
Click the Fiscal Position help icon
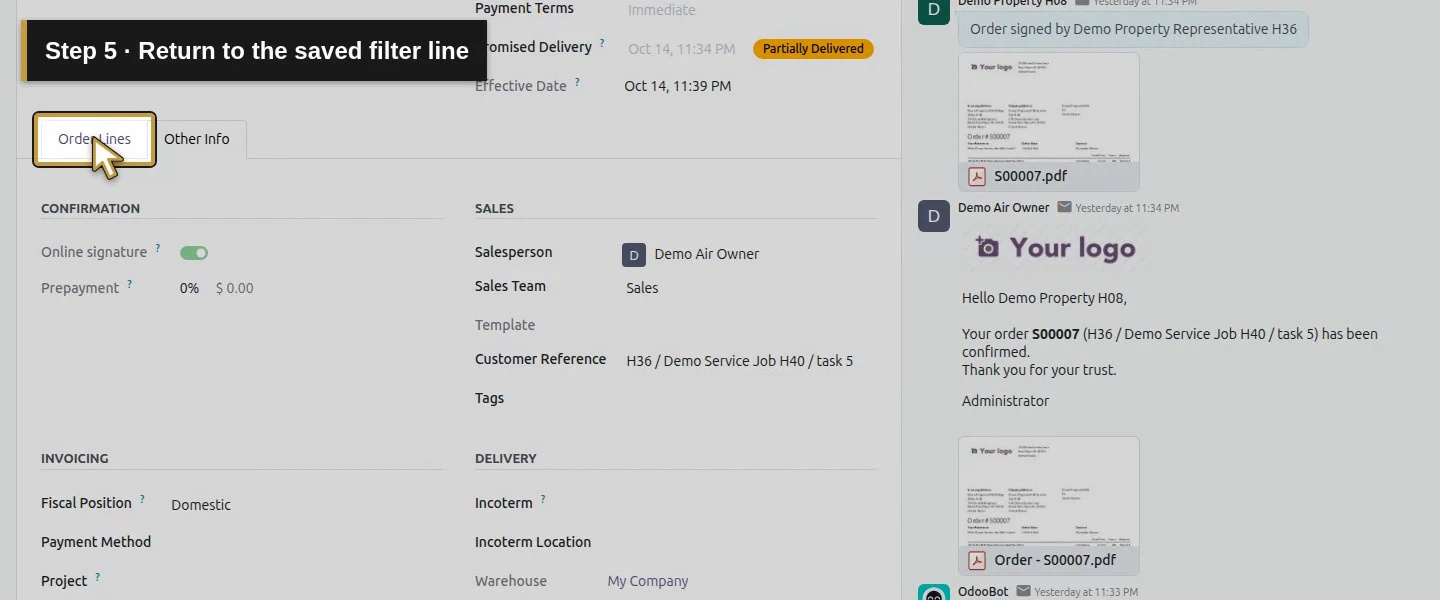(x=142, y=499)
